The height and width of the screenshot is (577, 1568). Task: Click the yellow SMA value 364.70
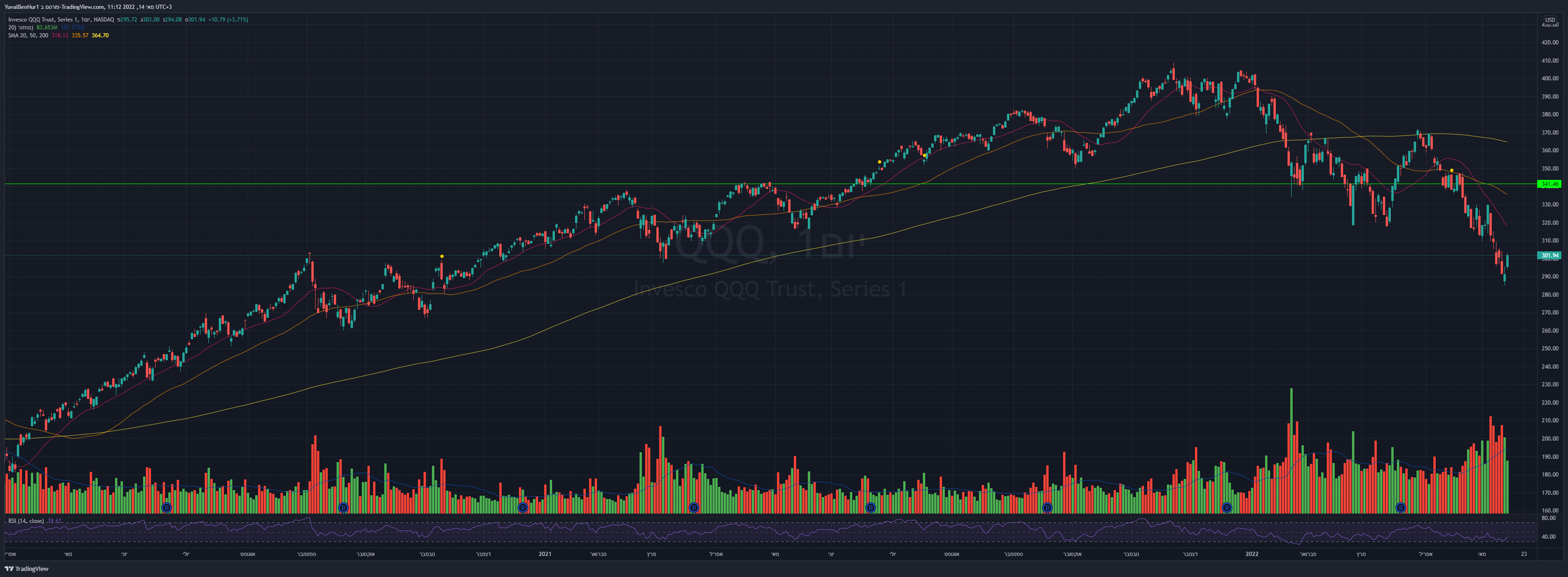click(x=100, y=35)
